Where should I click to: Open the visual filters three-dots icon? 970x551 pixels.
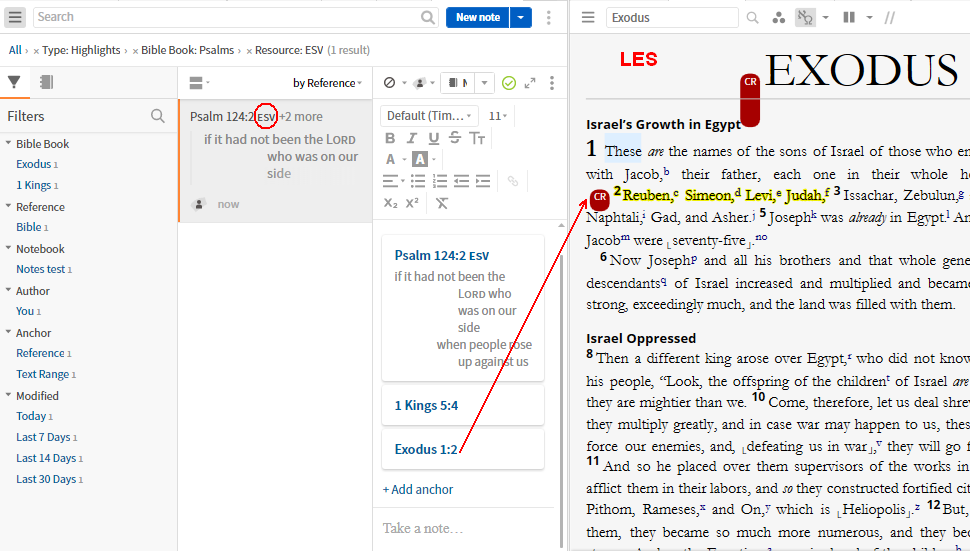click(x=779, y=17)
